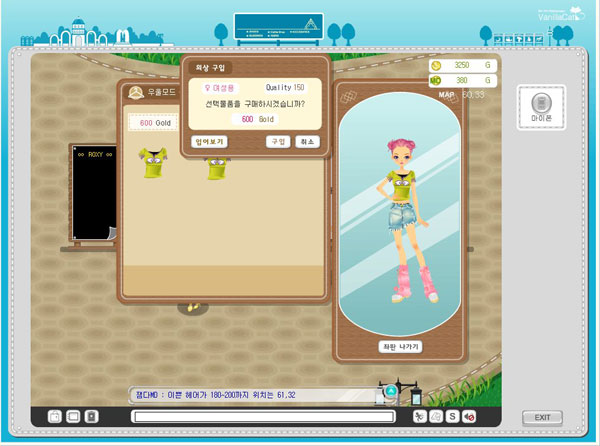
Task: Toggle the sound speaker icon
Action: tap(468, 416)
